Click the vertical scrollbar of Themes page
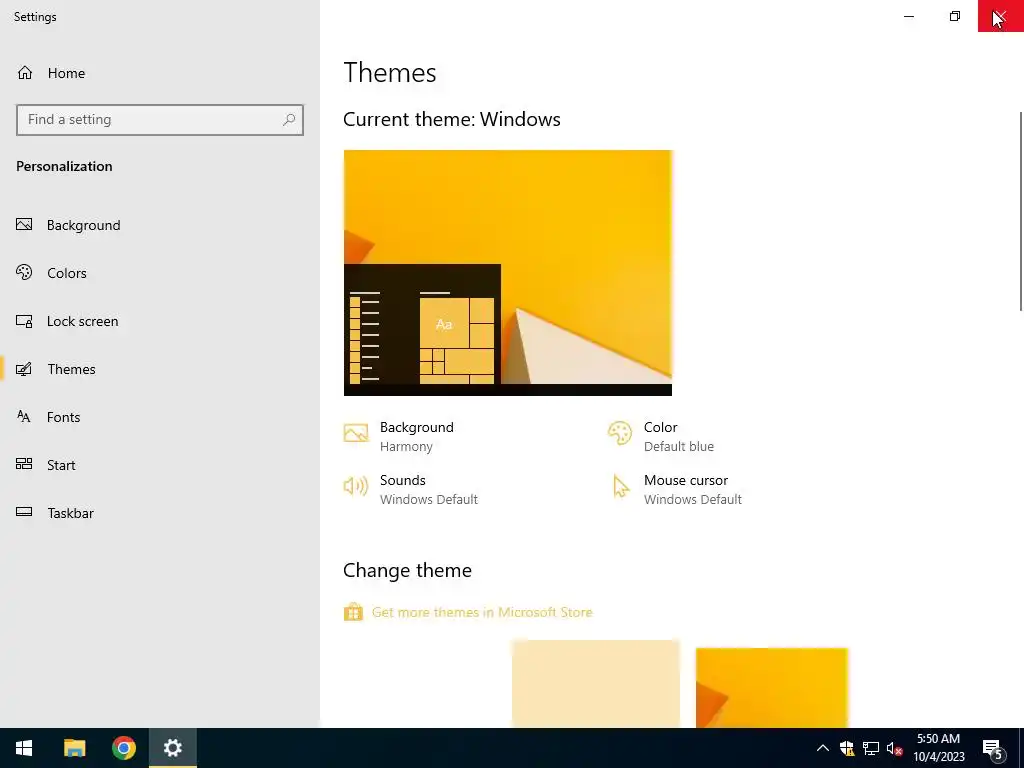 tap(1020, 211)
